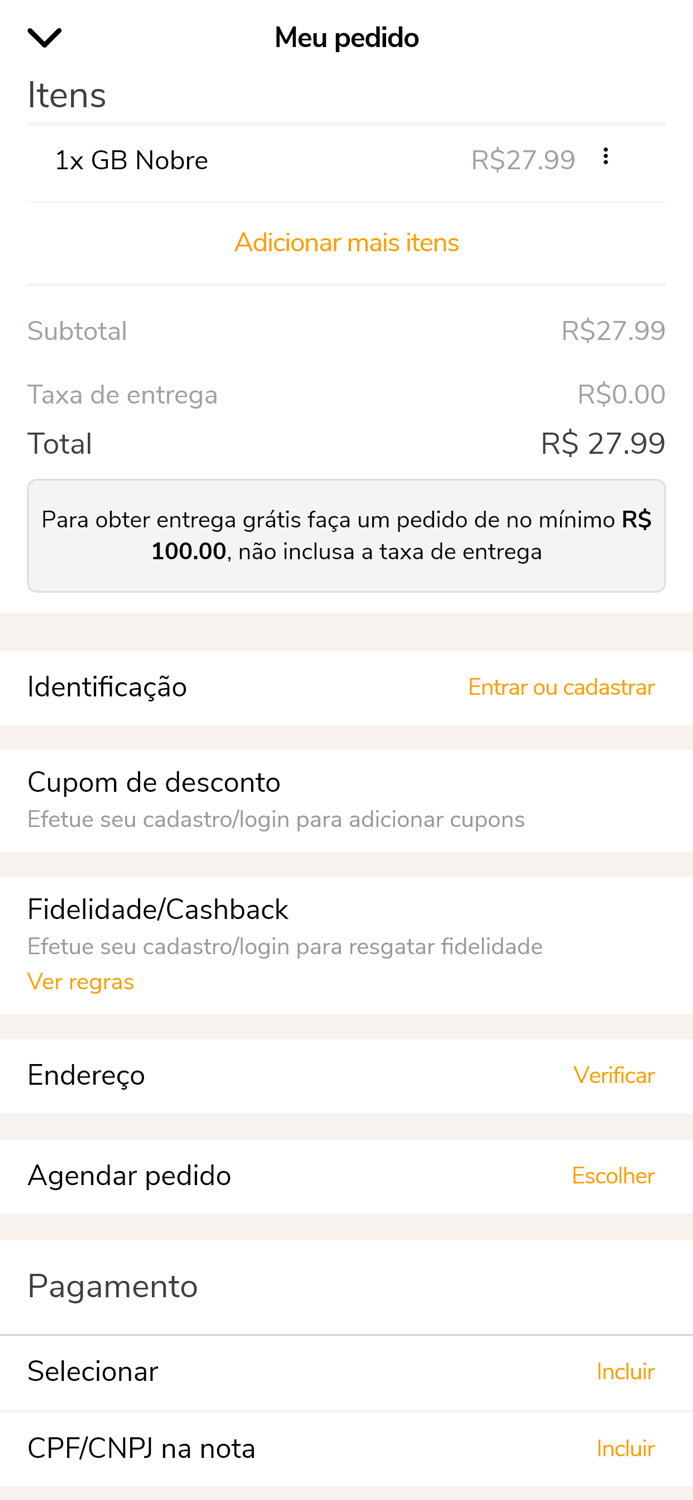
Task: Click Adicionar mais itens to add items
Action: pos(347,242)
